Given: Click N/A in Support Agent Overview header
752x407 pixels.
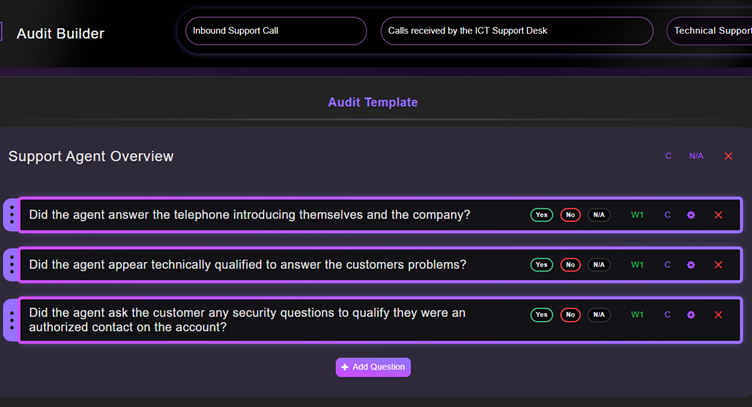Looking at the screenshot, I should pos(696,156).
